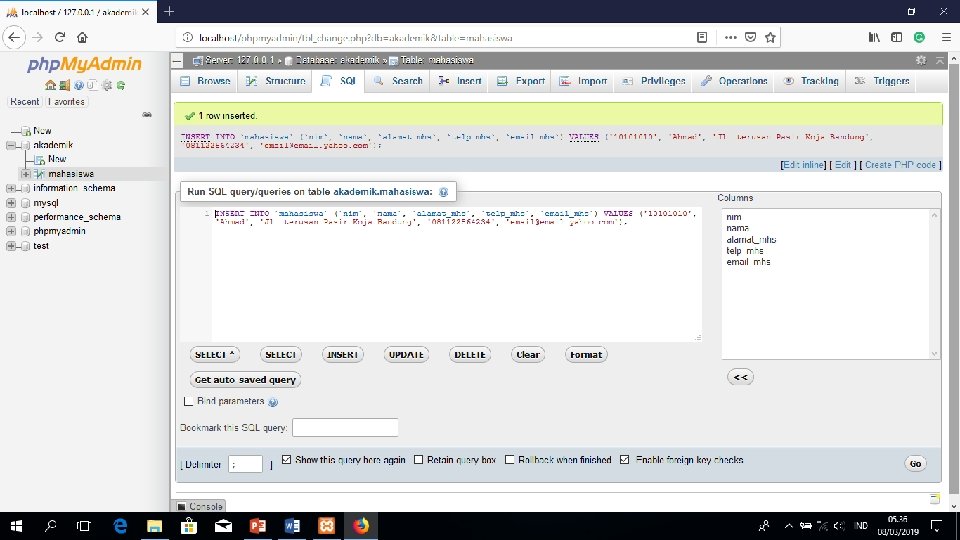
Task: Click the Go button
Action: tap(915, 463)
